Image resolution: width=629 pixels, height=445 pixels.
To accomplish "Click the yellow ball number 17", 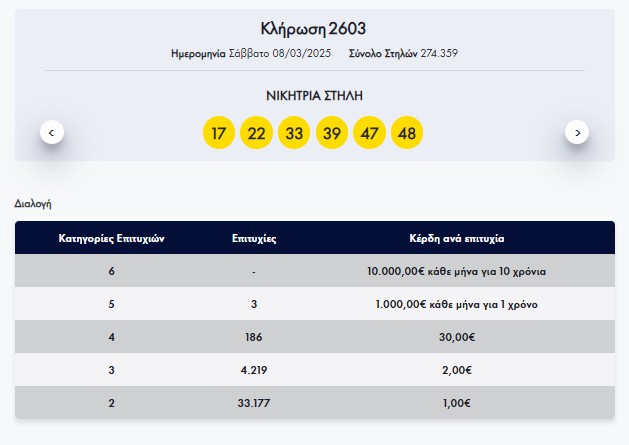I will pyautogui.click(x=219, y=133).
